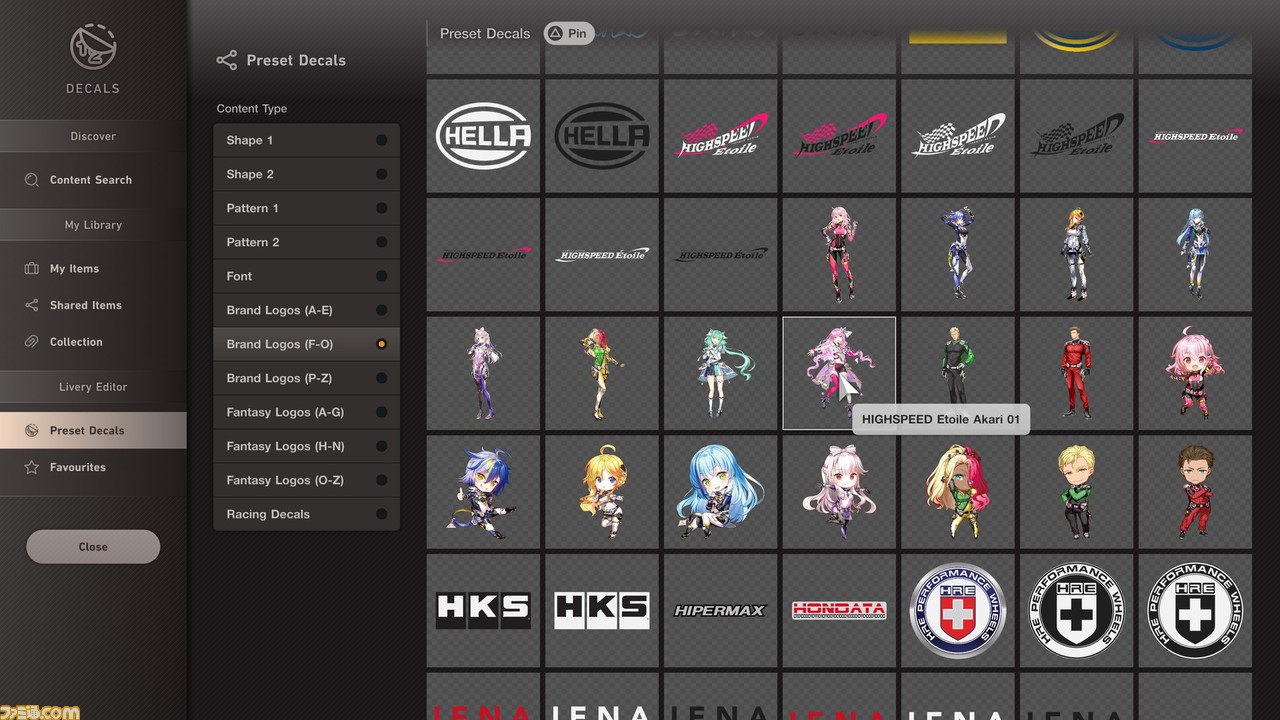Click the Collection paperclip icon

31,342
